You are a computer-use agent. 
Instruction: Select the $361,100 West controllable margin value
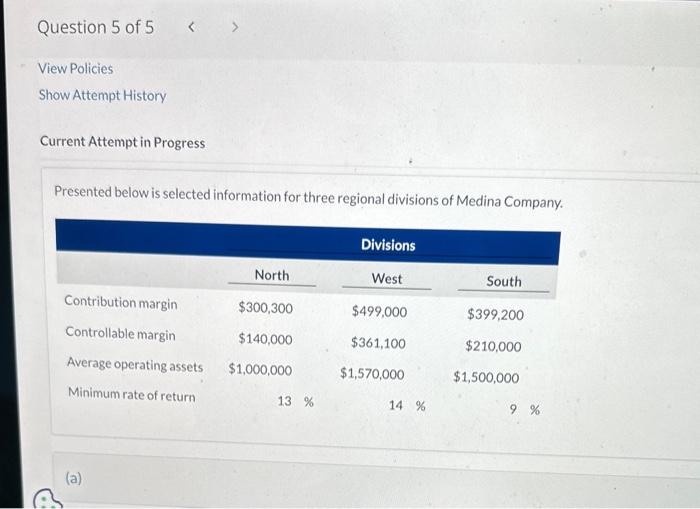(379, 343)
